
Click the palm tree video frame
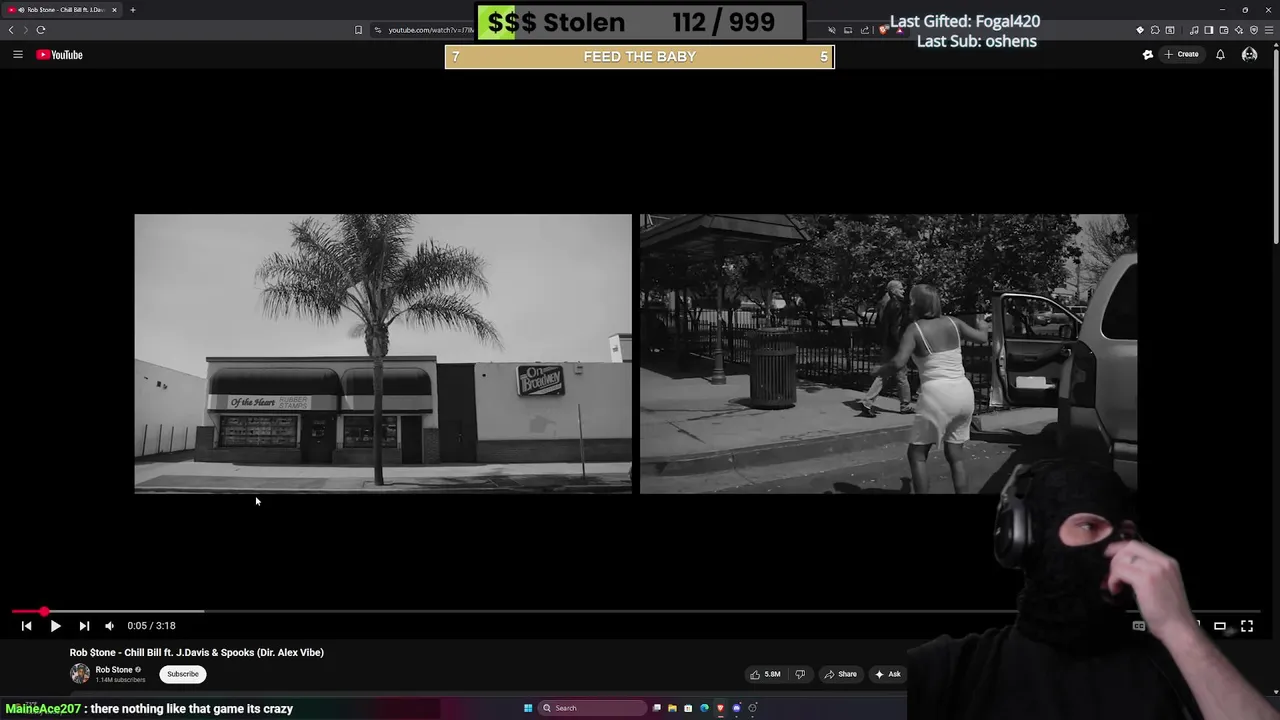tap(383, 354)
